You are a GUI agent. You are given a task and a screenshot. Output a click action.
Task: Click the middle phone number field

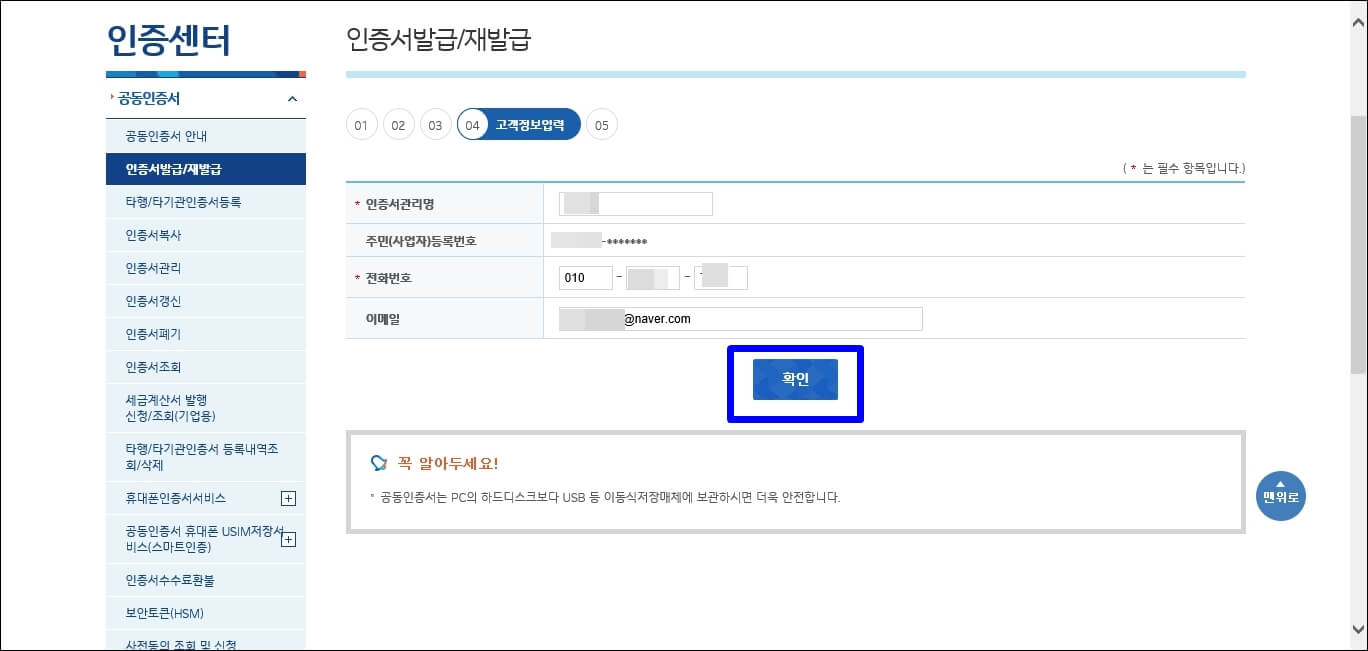click(653, 278)
